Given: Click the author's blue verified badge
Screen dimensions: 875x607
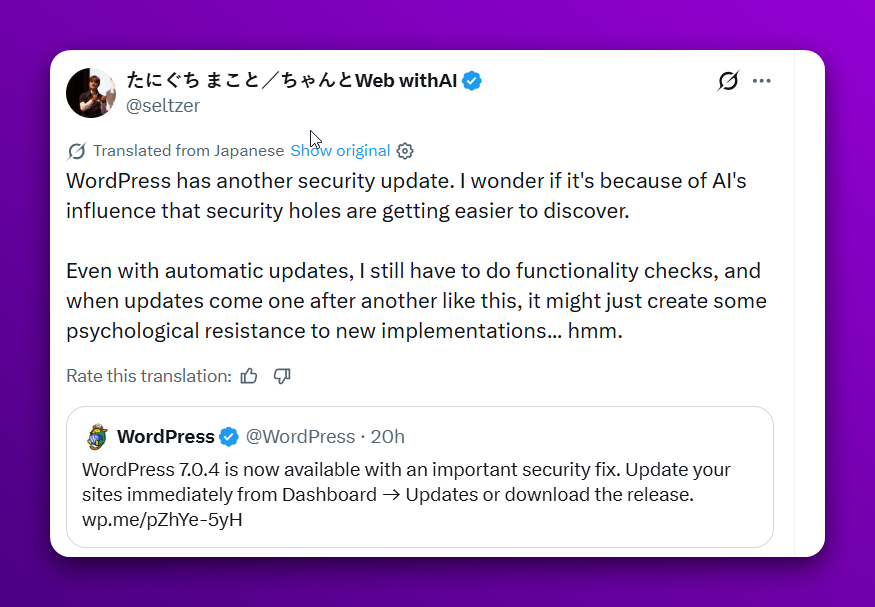Looking at the screenshot, I should (472, 81).
